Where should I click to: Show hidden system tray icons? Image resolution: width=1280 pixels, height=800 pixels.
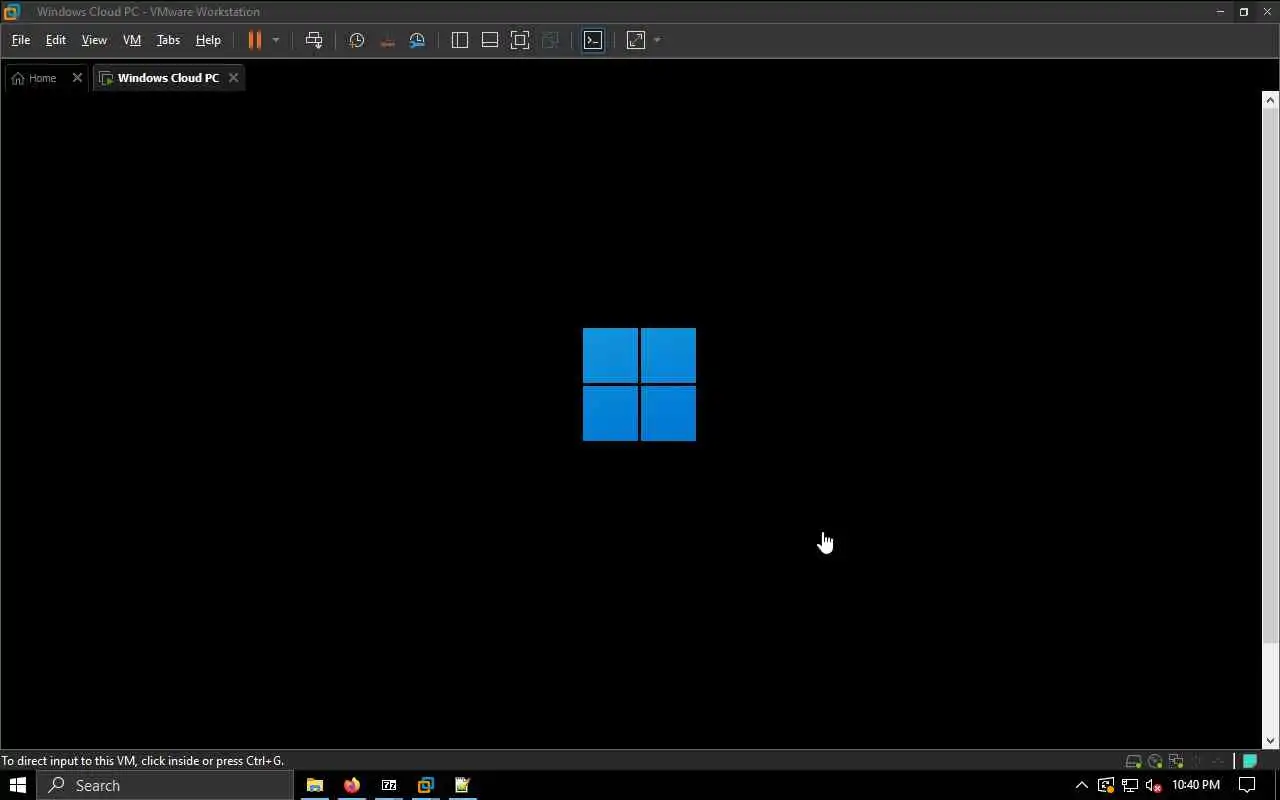[x=1081, y=785]
